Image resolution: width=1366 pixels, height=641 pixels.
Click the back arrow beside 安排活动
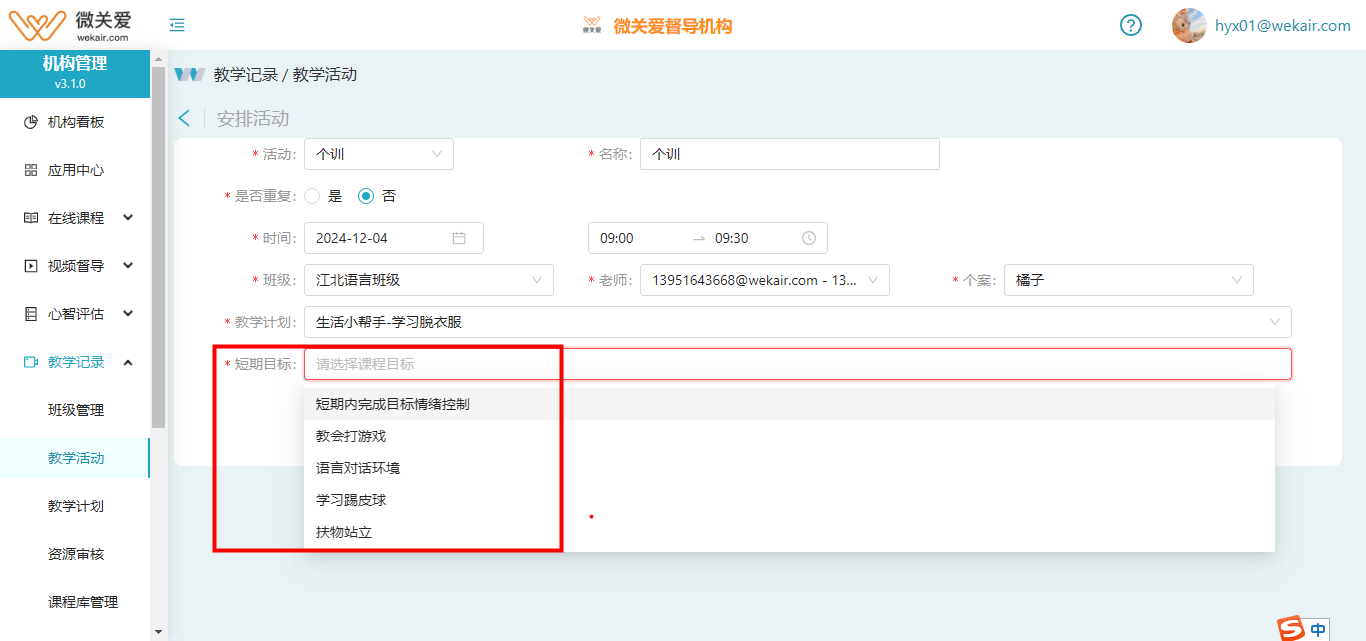click(x=184, y=118)
